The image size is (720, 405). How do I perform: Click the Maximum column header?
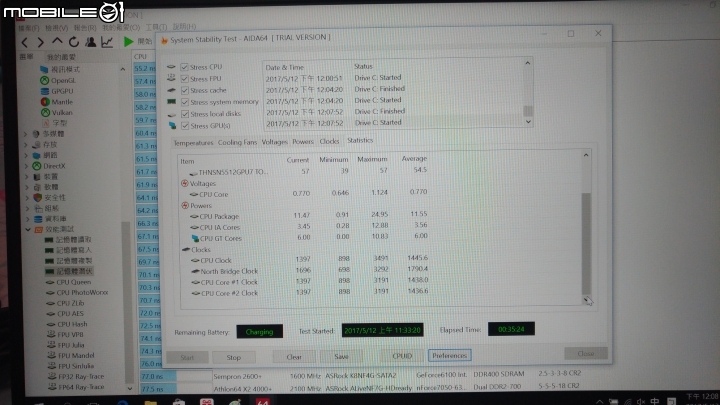372,159
